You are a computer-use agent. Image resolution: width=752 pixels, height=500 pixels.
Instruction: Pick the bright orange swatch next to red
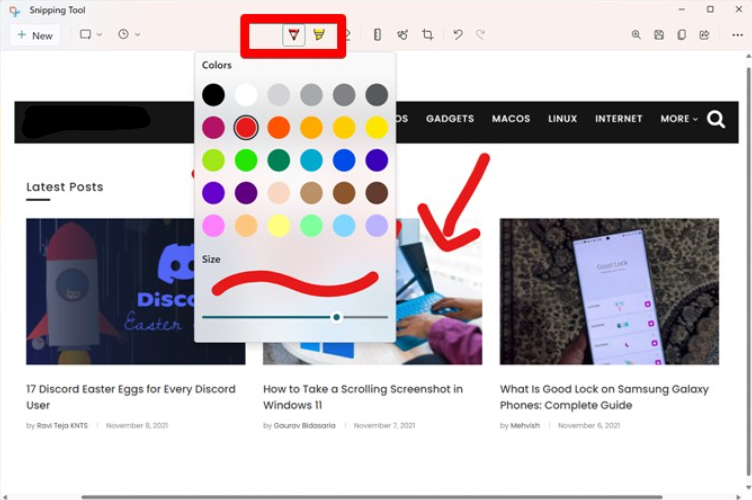279,128
